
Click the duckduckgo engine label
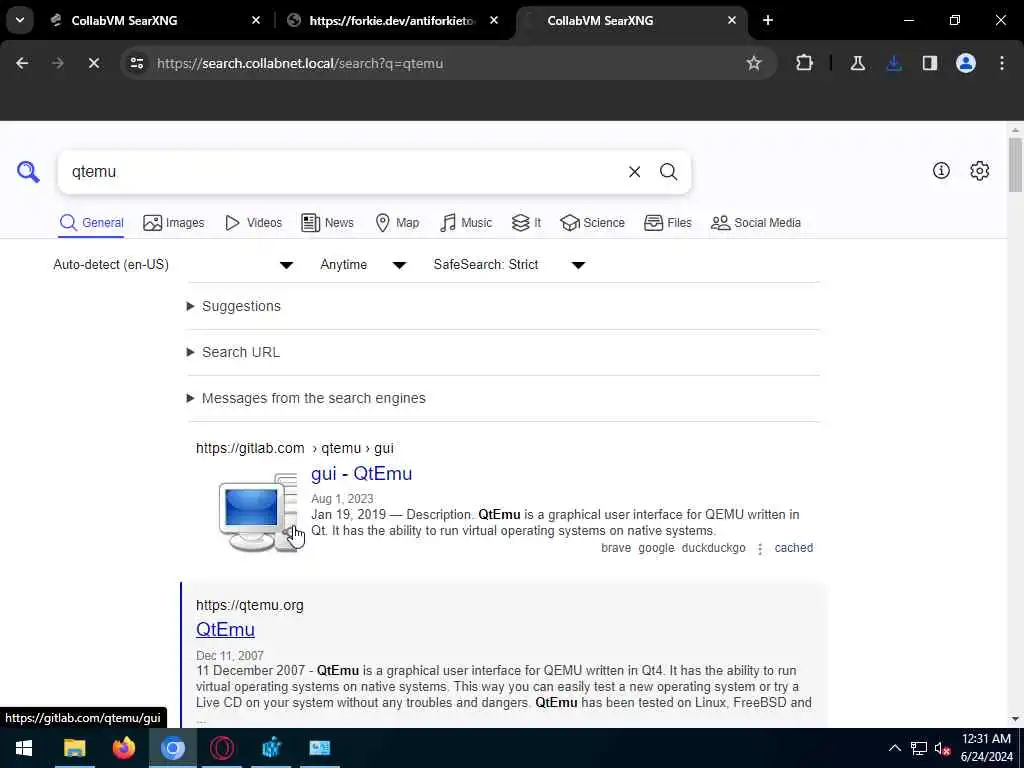coord(713,548)
